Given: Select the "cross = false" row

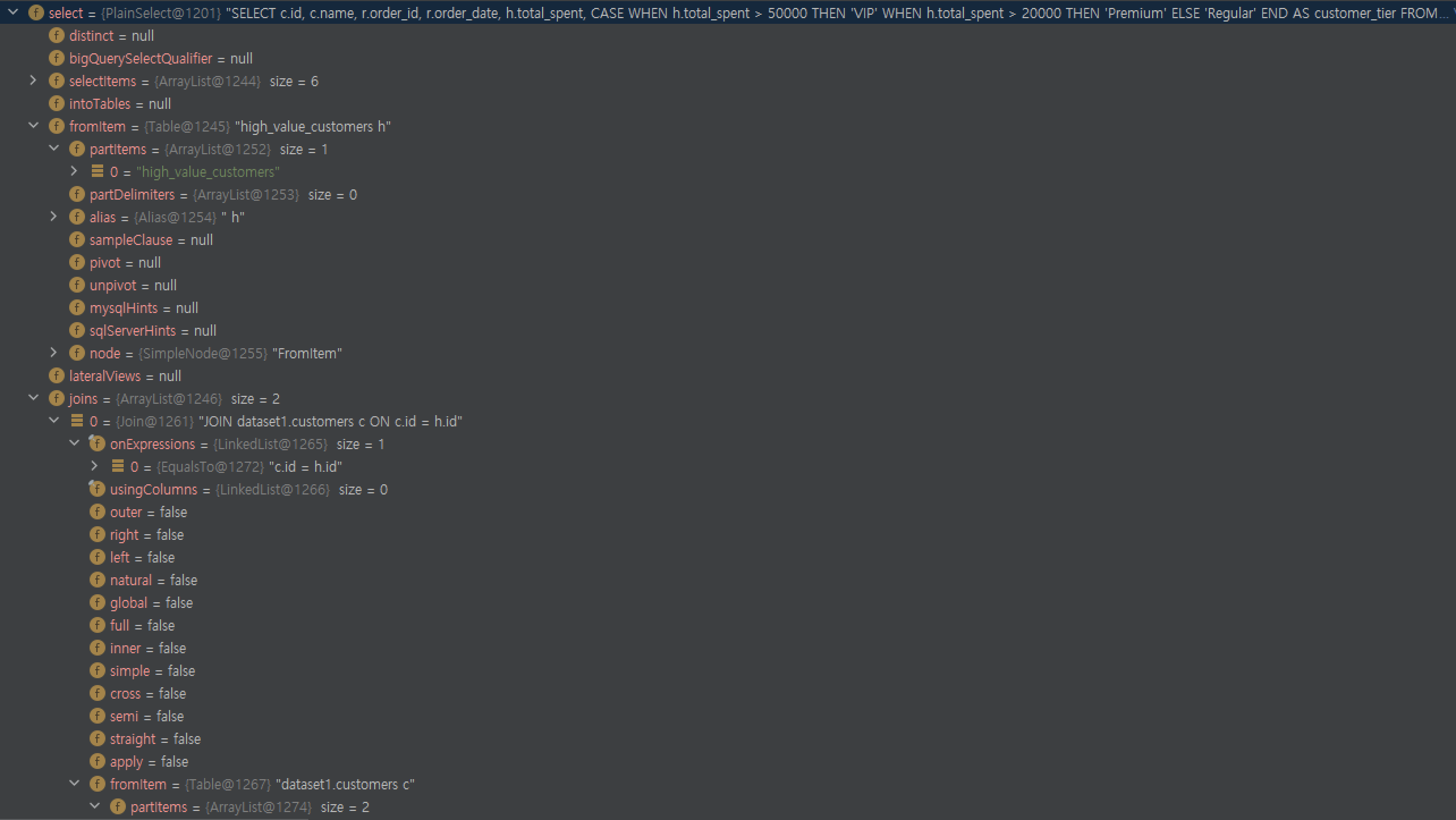Looking at the screenshot, I should click(728, 694).
